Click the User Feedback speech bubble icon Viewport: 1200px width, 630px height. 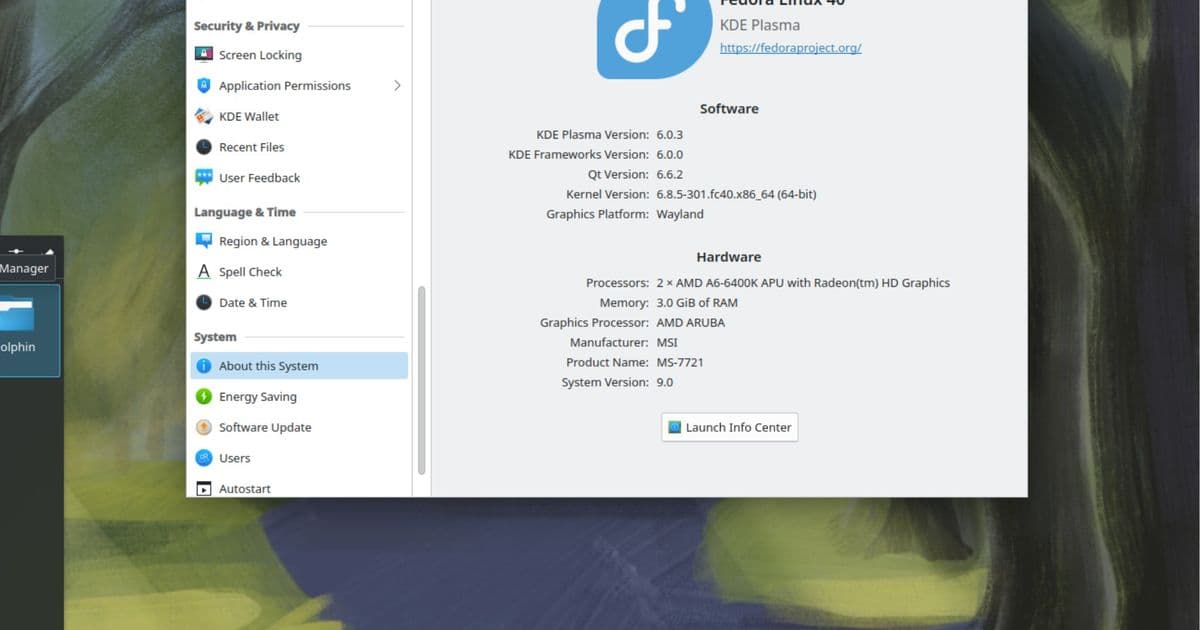pos(204,178)
